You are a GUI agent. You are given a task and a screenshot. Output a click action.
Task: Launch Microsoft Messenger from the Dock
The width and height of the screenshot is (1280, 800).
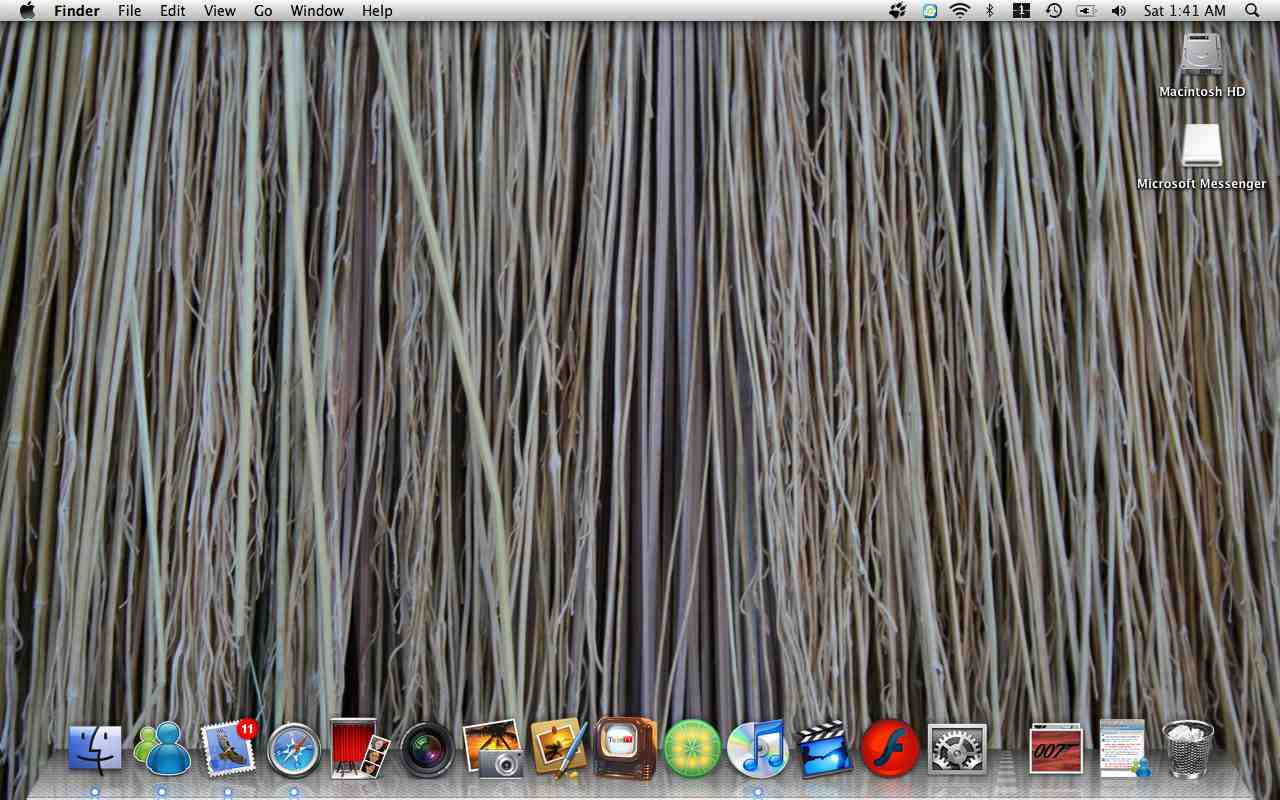[x=162, y=749]
